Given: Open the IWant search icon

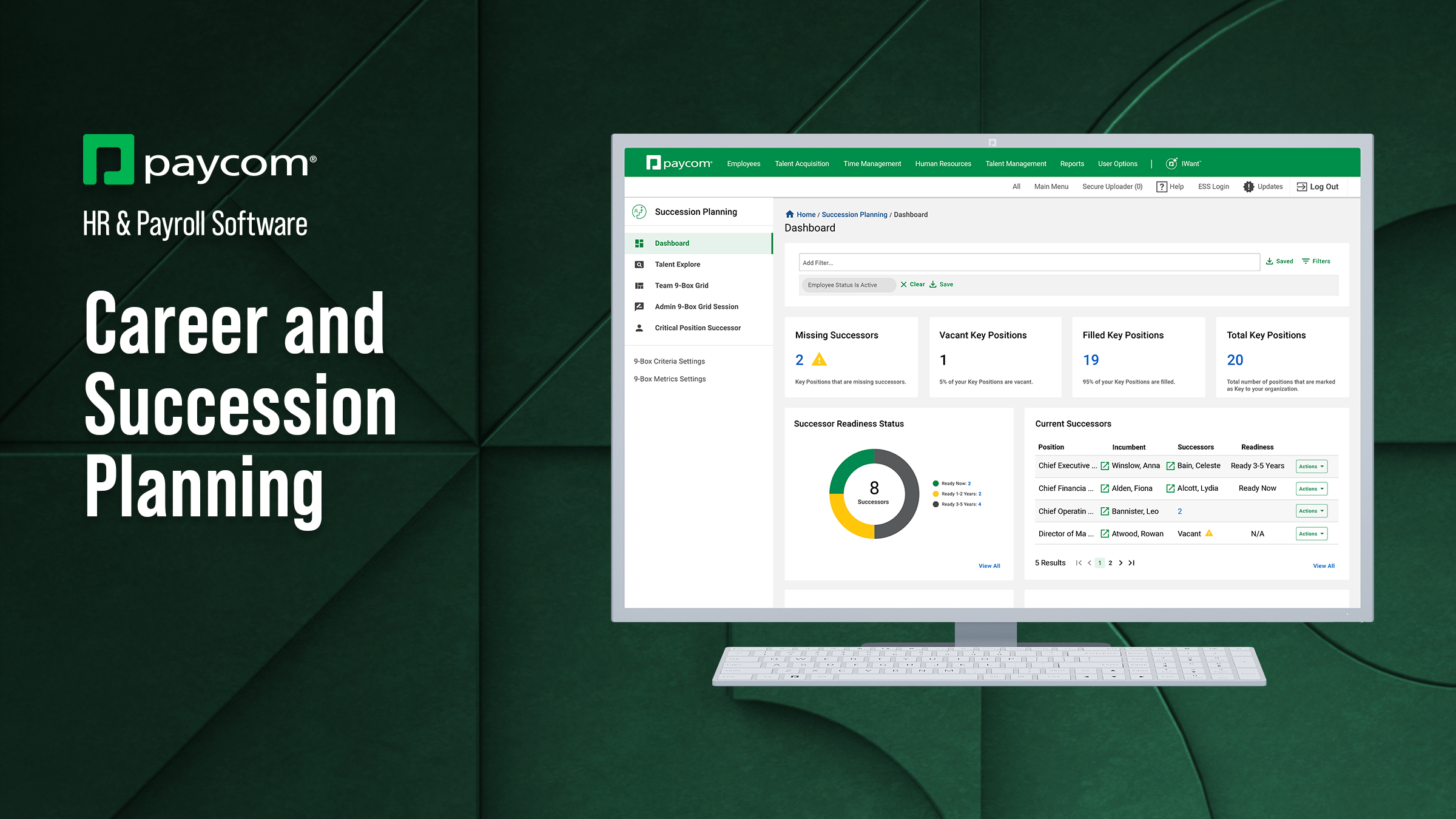Looking at the screenshot, I should (x=1171, y=164).
